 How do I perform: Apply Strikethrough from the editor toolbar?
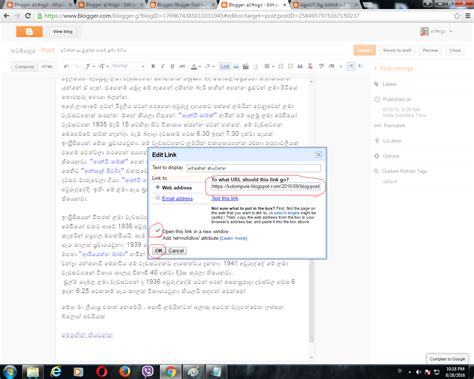182,66
